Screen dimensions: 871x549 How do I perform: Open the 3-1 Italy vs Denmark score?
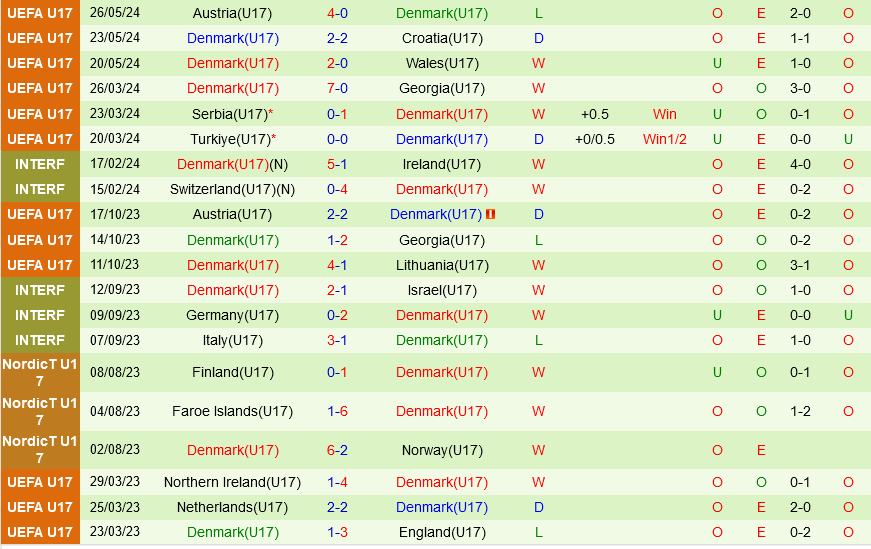click(x=337, y=340)
